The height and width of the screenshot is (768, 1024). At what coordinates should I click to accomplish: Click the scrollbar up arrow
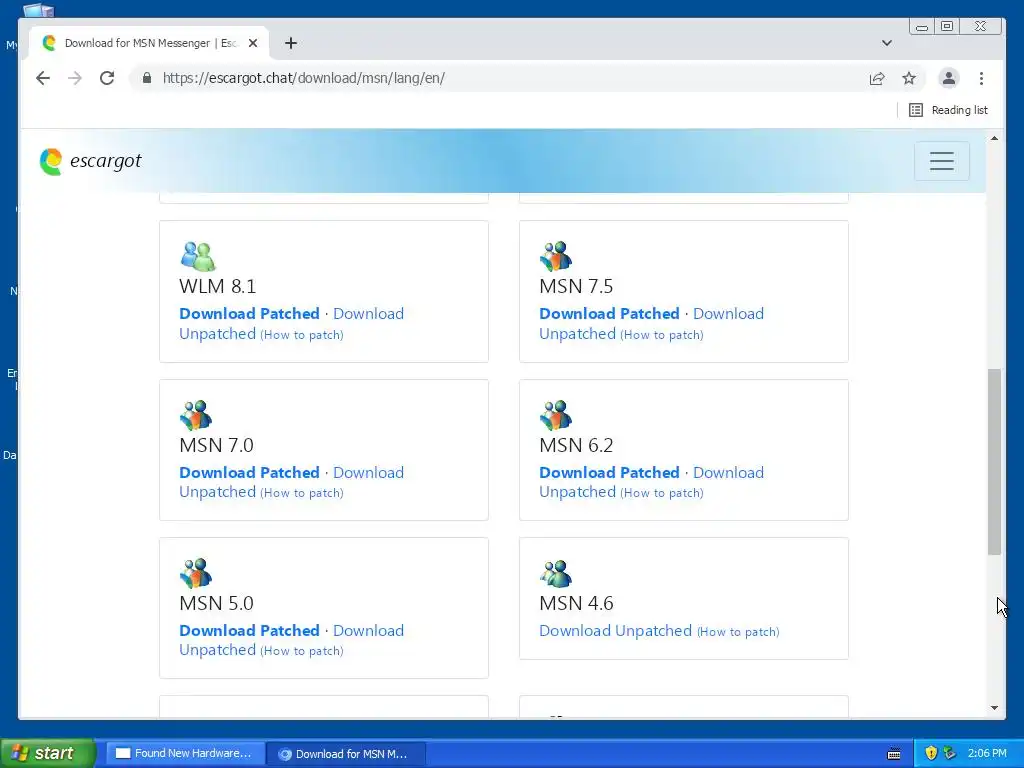click(994, 138)
